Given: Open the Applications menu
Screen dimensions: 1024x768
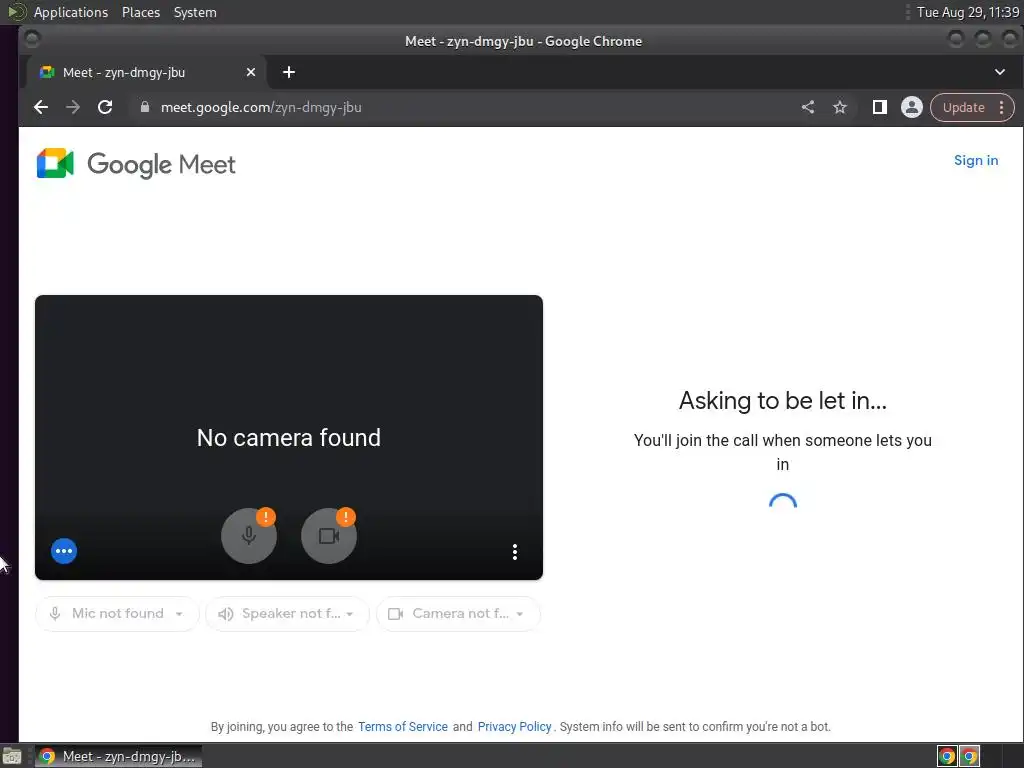Looking at the screenshot, I should click(71, 12).
